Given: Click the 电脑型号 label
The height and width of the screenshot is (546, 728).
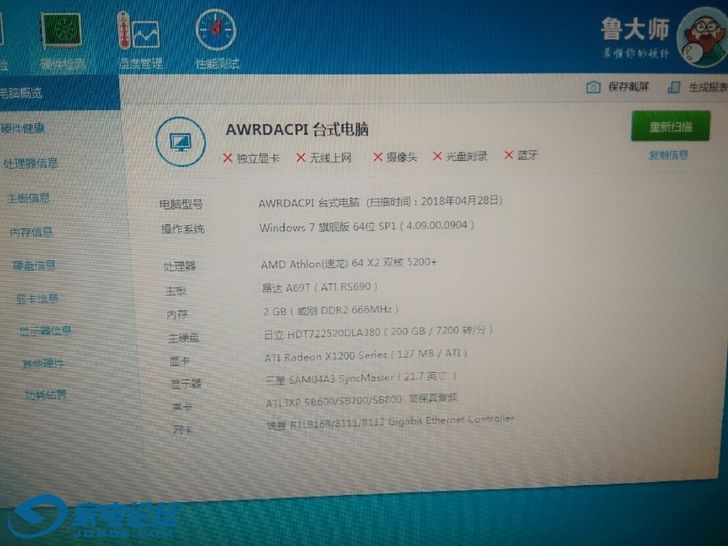Looking at the screenshot, I should click(181, 204).
